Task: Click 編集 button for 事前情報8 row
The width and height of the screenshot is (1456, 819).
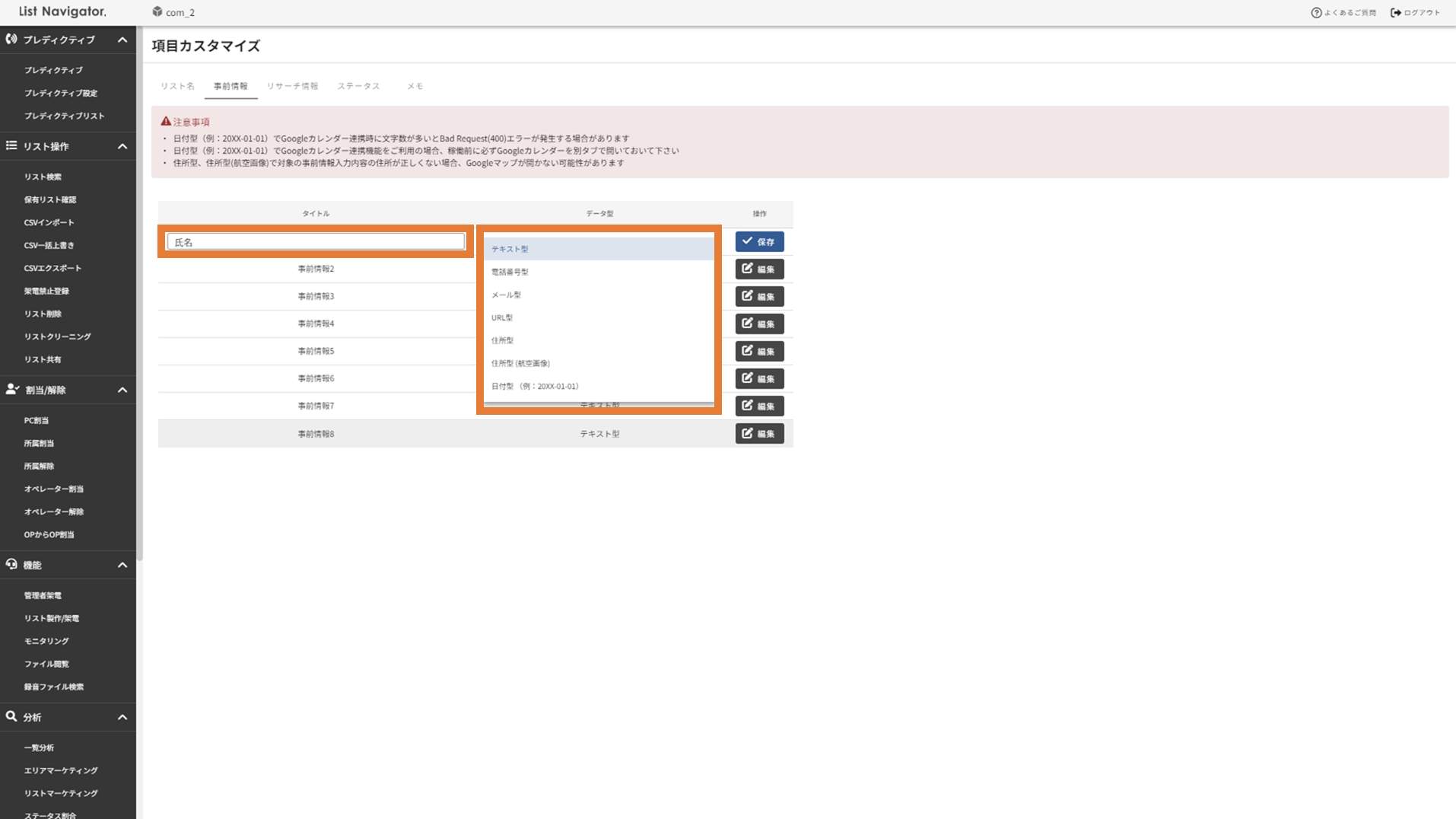Action: [x=758, y=434]
